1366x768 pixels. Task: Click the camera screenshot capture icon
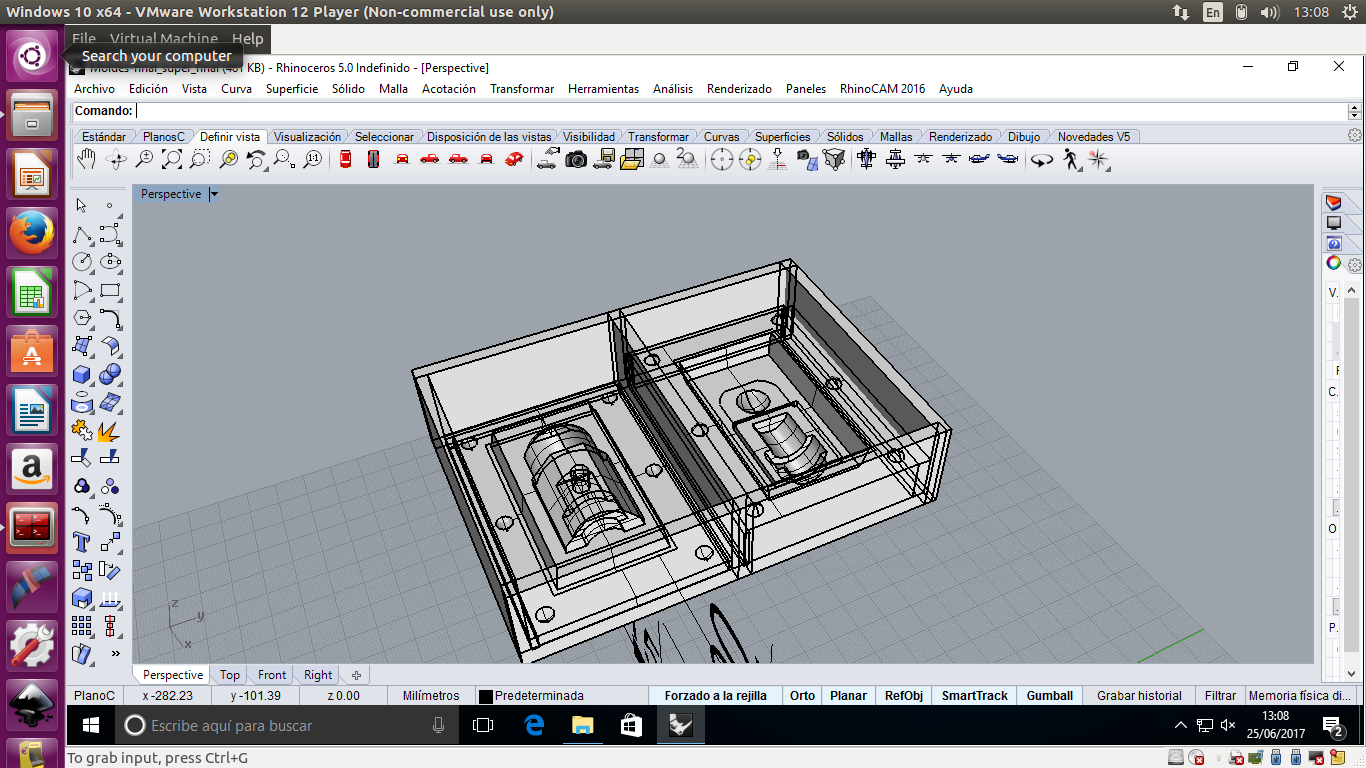576,159
